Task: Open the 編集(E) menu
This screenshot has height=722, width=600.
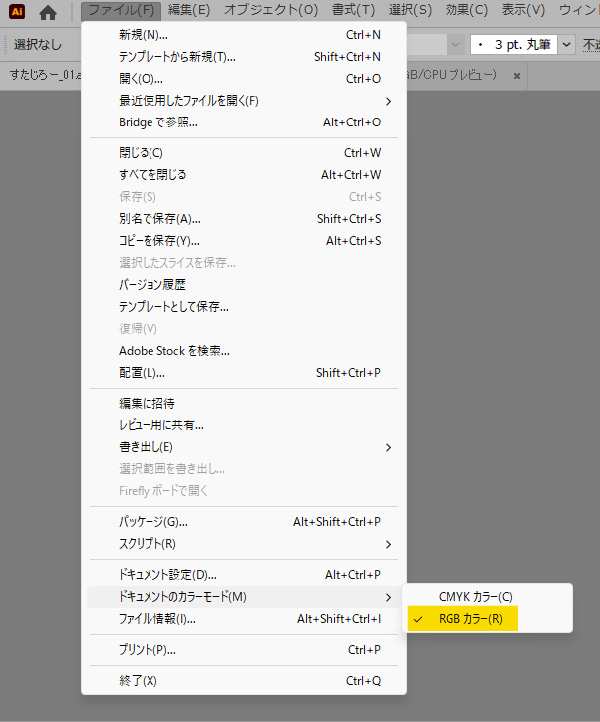Action: [189, 10]
